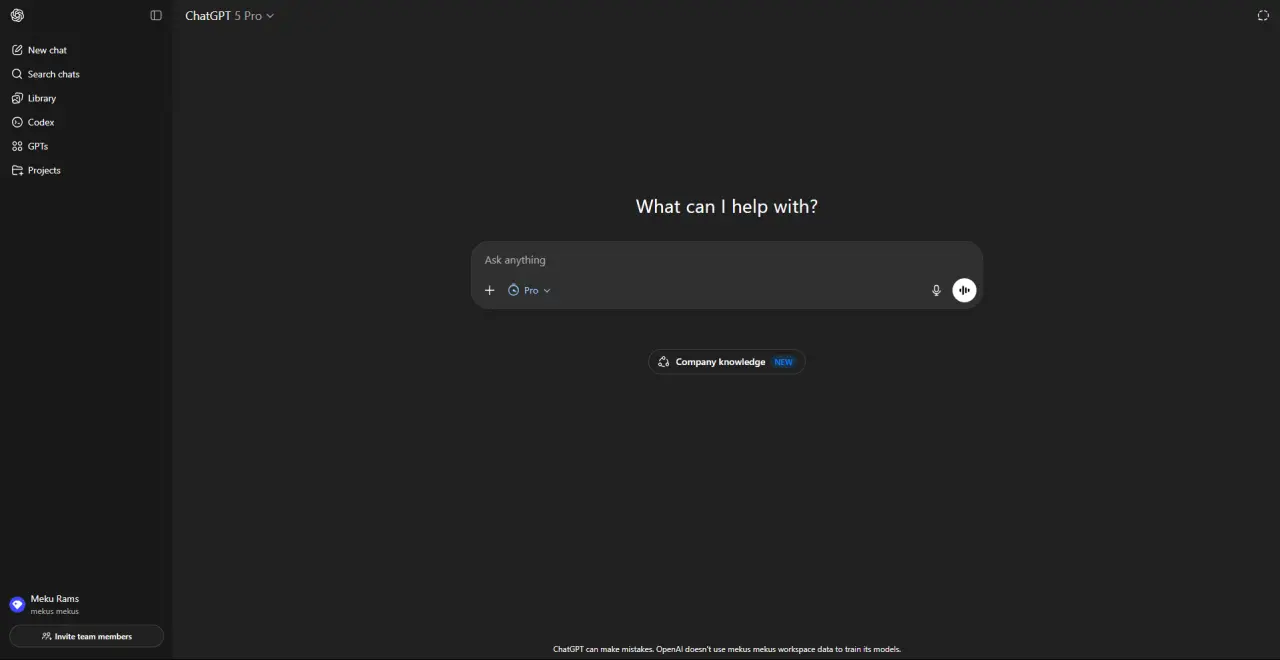Click the Ask anything input field
The image size is (1280, 660).
(727, 260)
